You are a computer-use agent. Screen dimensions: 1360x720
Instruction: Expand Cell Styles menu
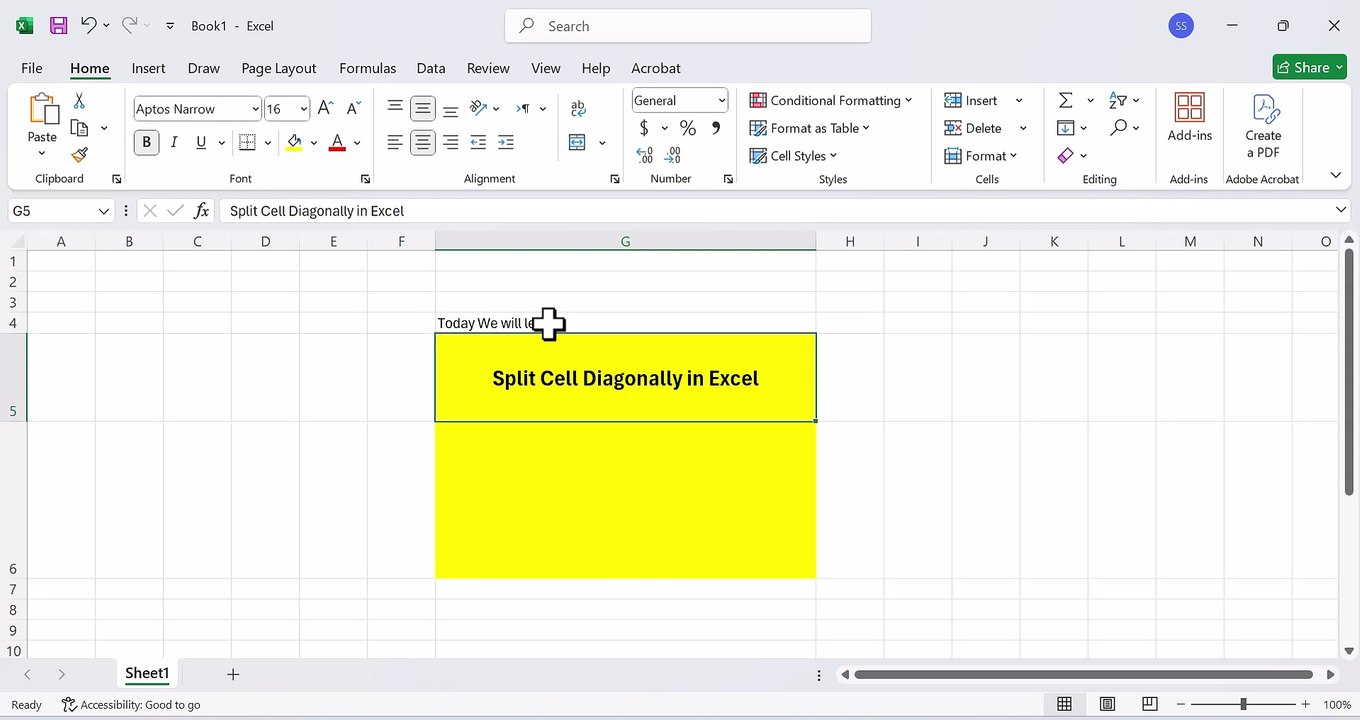click(794, 156)
